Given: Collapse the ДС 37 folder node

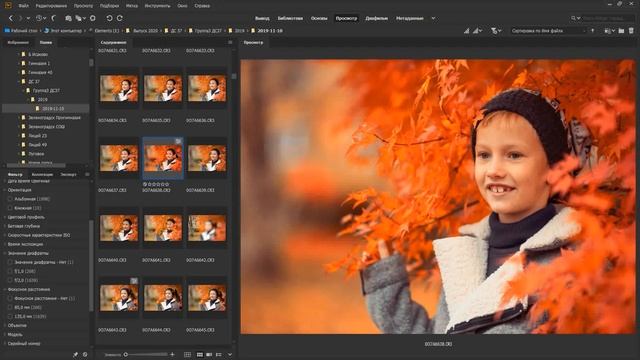Looking at the screenshot, I should click(x=19, y=82).
